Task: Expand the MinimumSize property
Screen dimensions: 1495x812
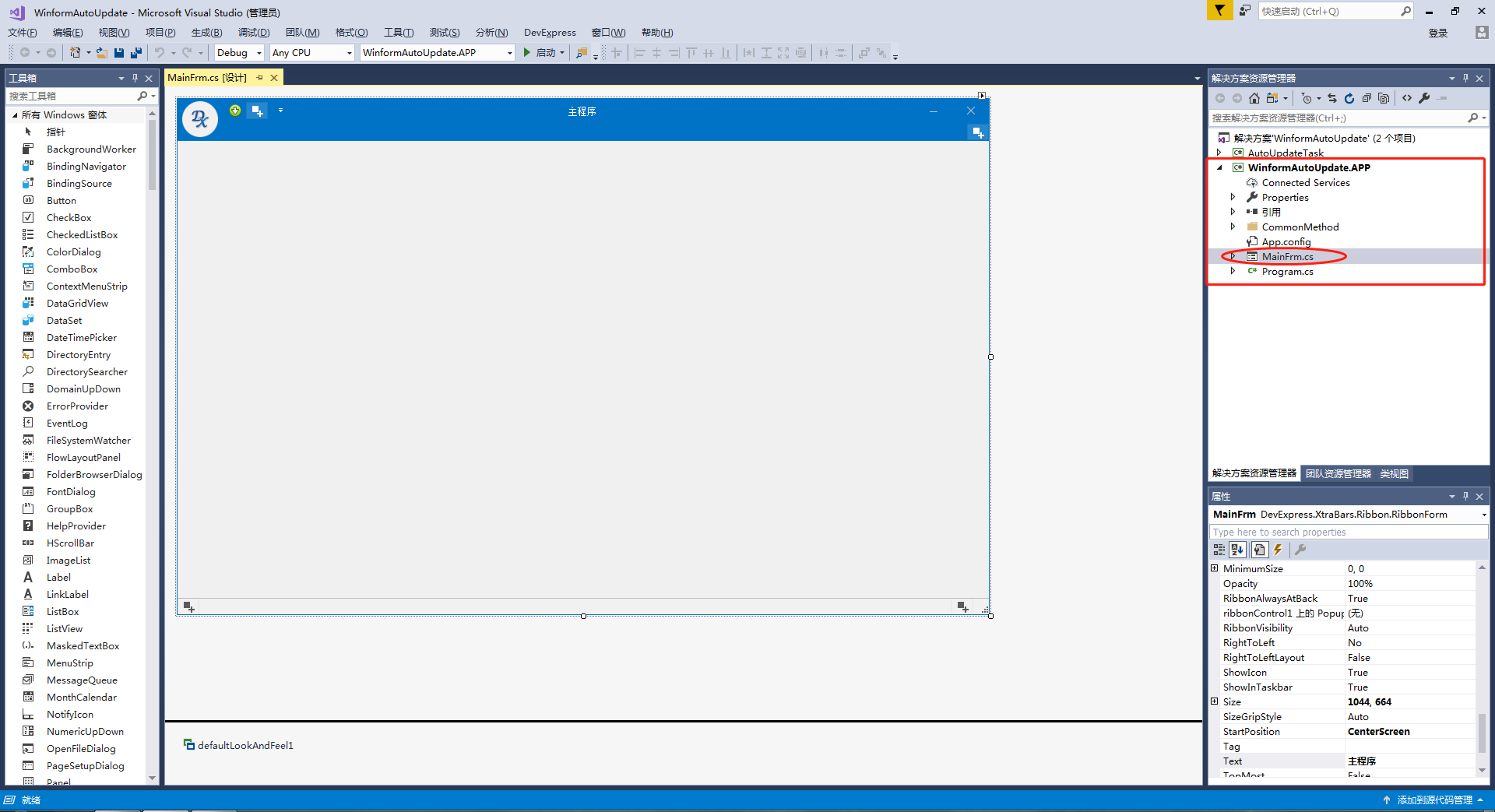Action: 1215,568
